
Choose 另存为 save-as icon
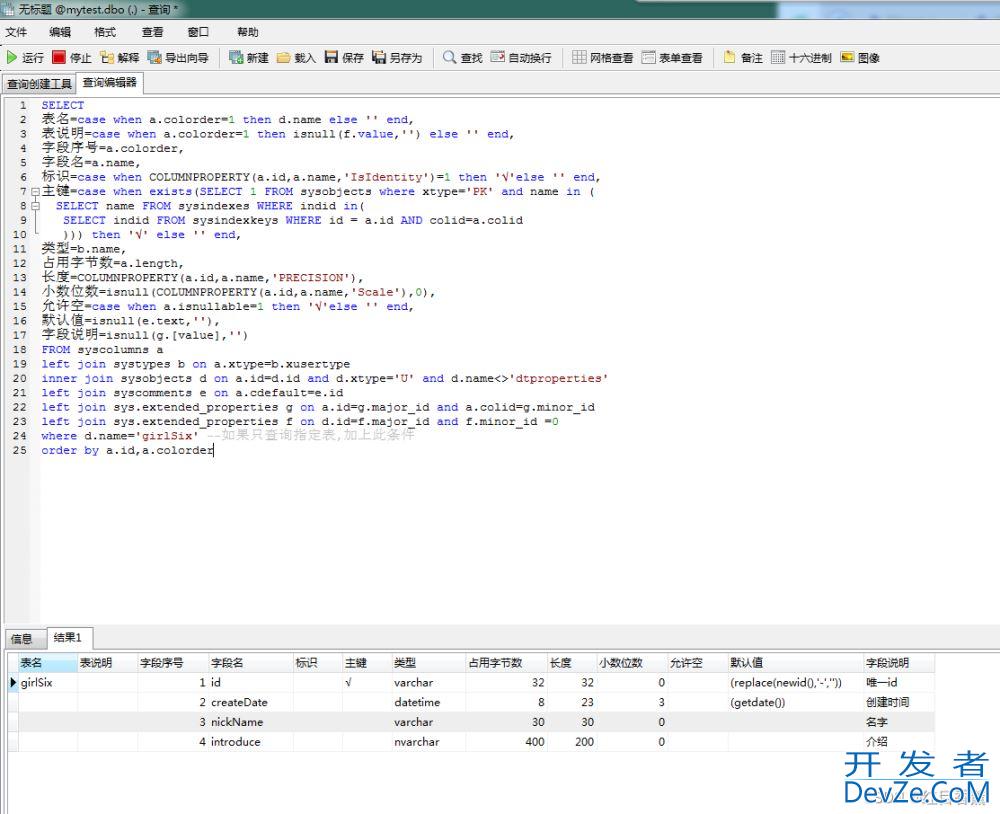pos(379,57)
